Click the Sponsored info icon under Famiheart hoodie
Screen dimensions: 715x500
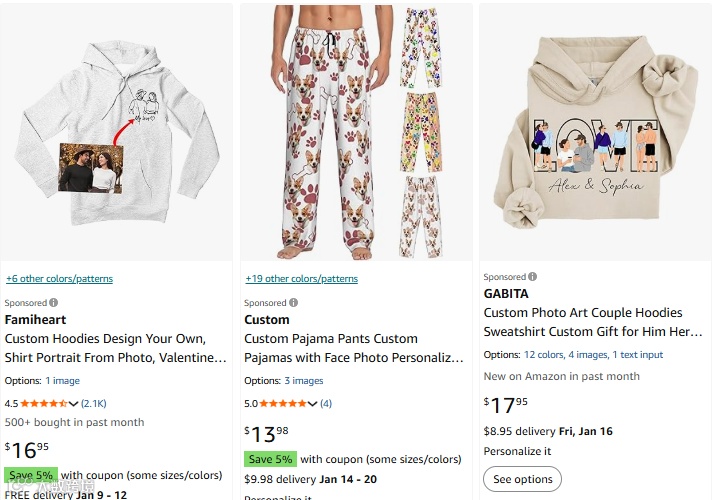54,302
